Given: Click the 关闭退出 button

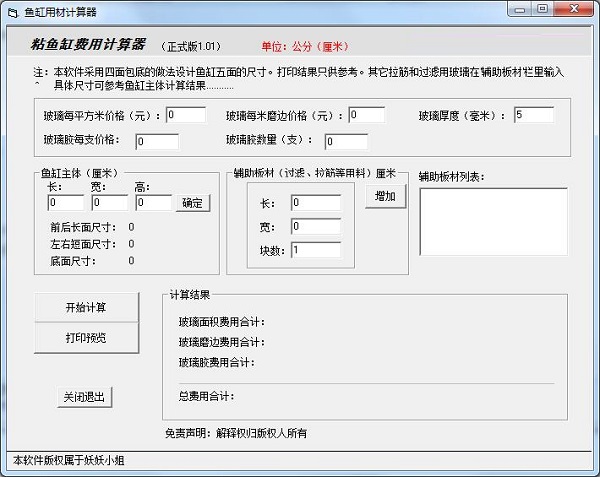Looking at the screenshot, I should 85,397.
